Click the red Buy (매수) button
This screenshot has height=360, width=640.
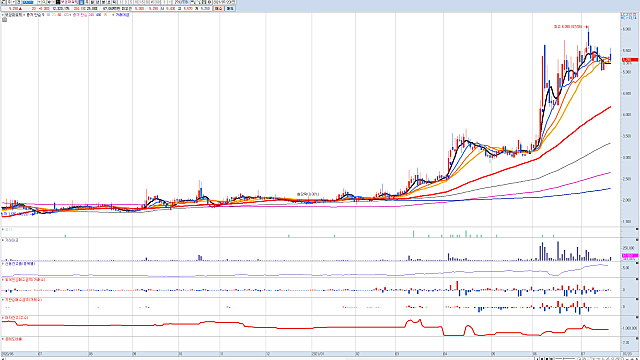point(218,8)
